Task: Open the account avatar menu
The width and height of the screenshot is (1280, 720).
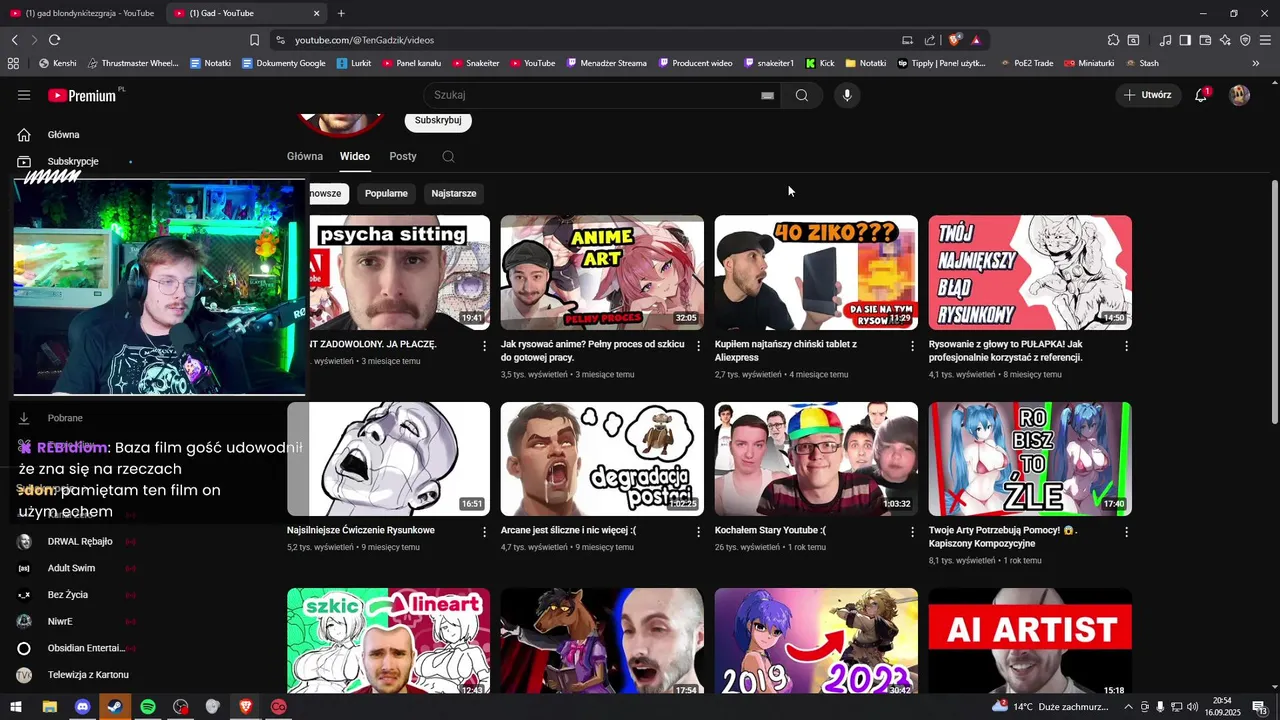Action: click(x=1239, y=95)
